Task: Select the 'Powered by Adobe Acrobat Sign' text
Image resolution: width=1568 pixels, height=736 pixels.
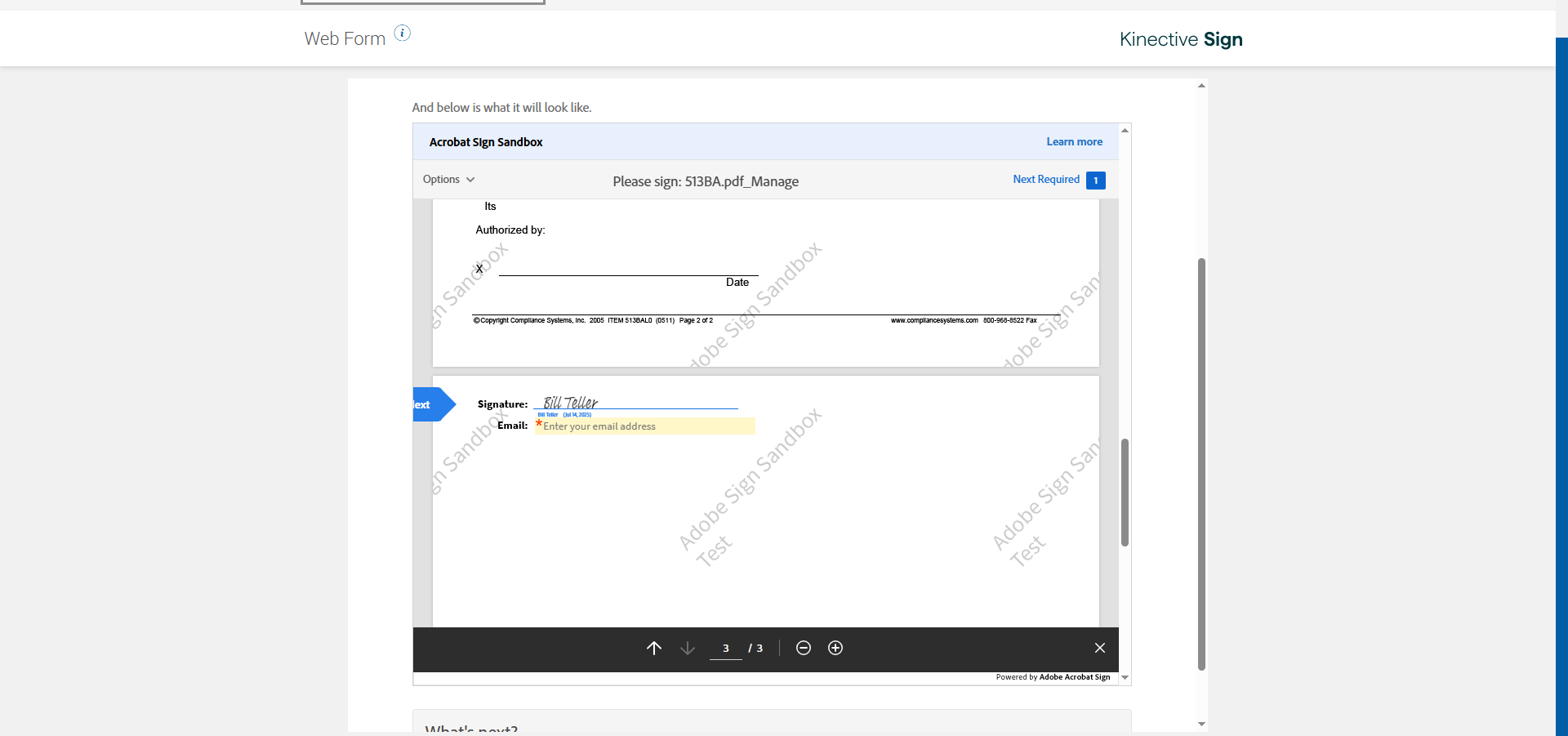Action: [1053, 677]
